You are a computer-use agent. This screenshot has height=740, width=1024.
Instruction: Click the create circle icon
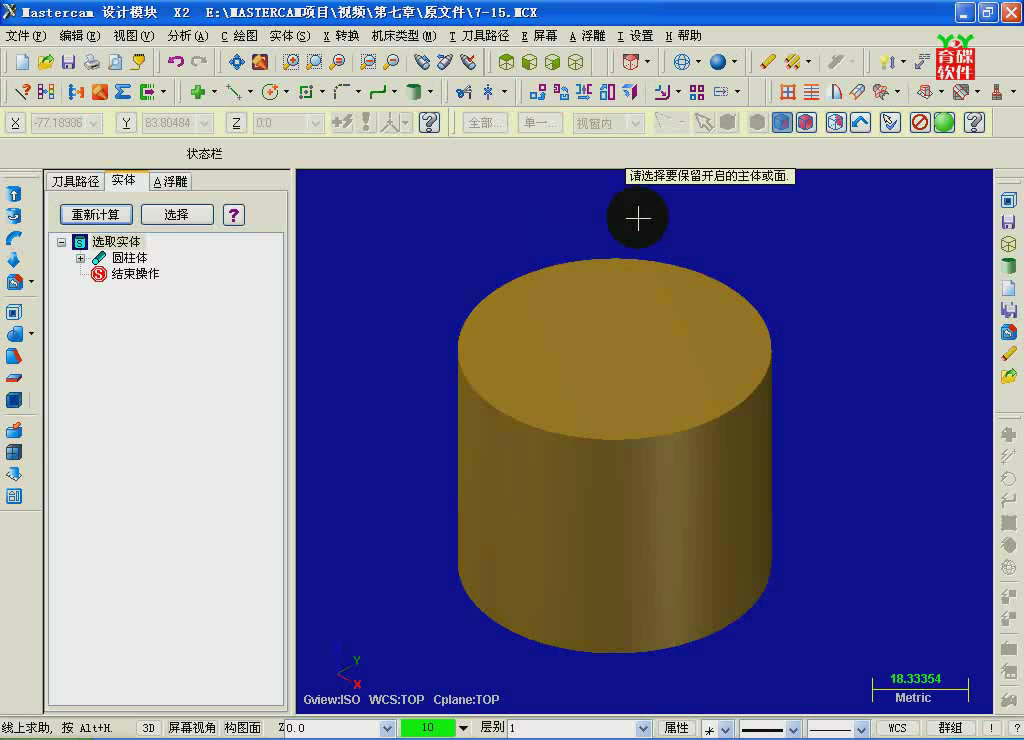pyautogui.click(x=269, y=92)
